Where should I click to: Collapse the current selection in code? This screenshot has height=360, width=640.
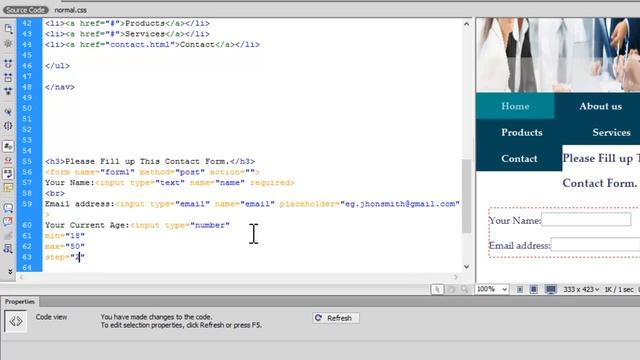click(x=8, y=77)
